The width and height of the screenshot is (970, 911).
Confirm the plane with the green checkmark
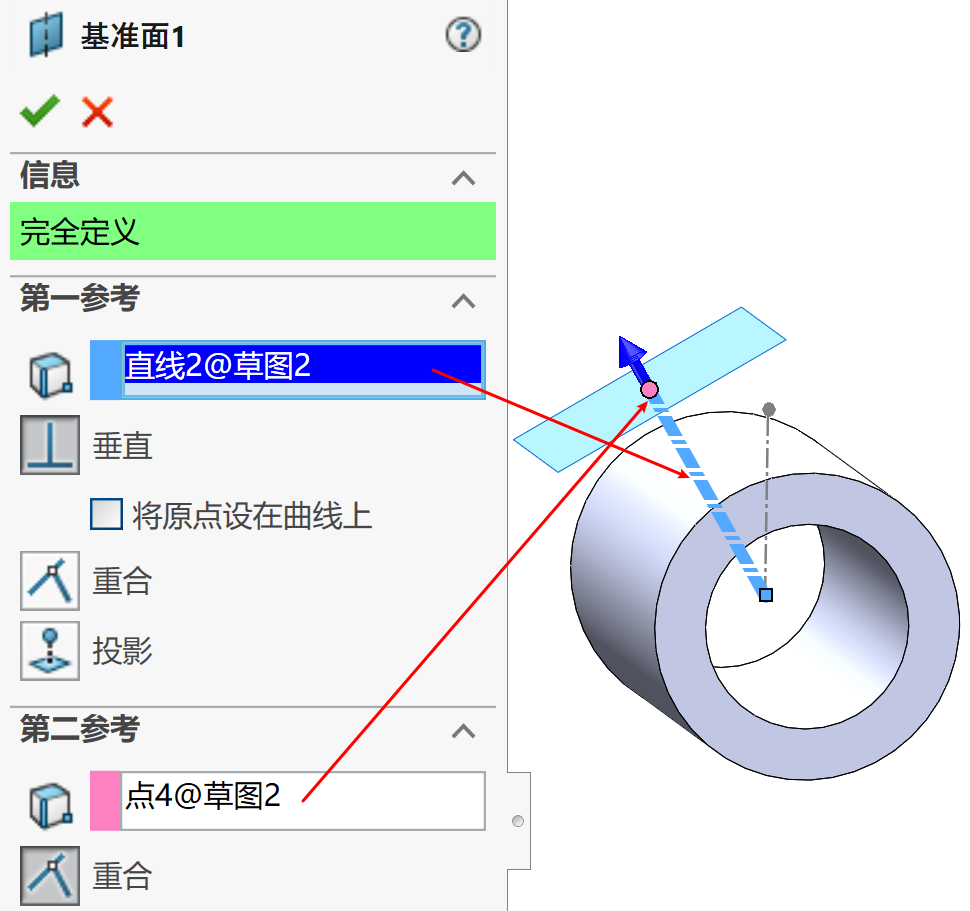pos(40,111)
